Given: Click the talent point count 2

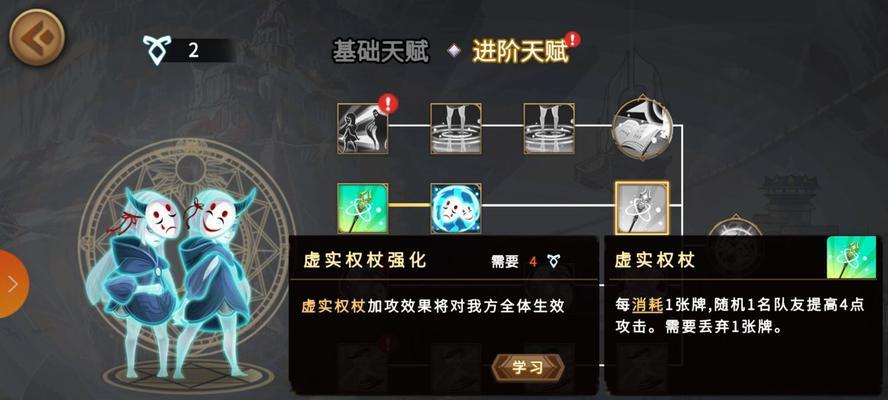Looking at the screenshot, I should (x=194, y=50).
